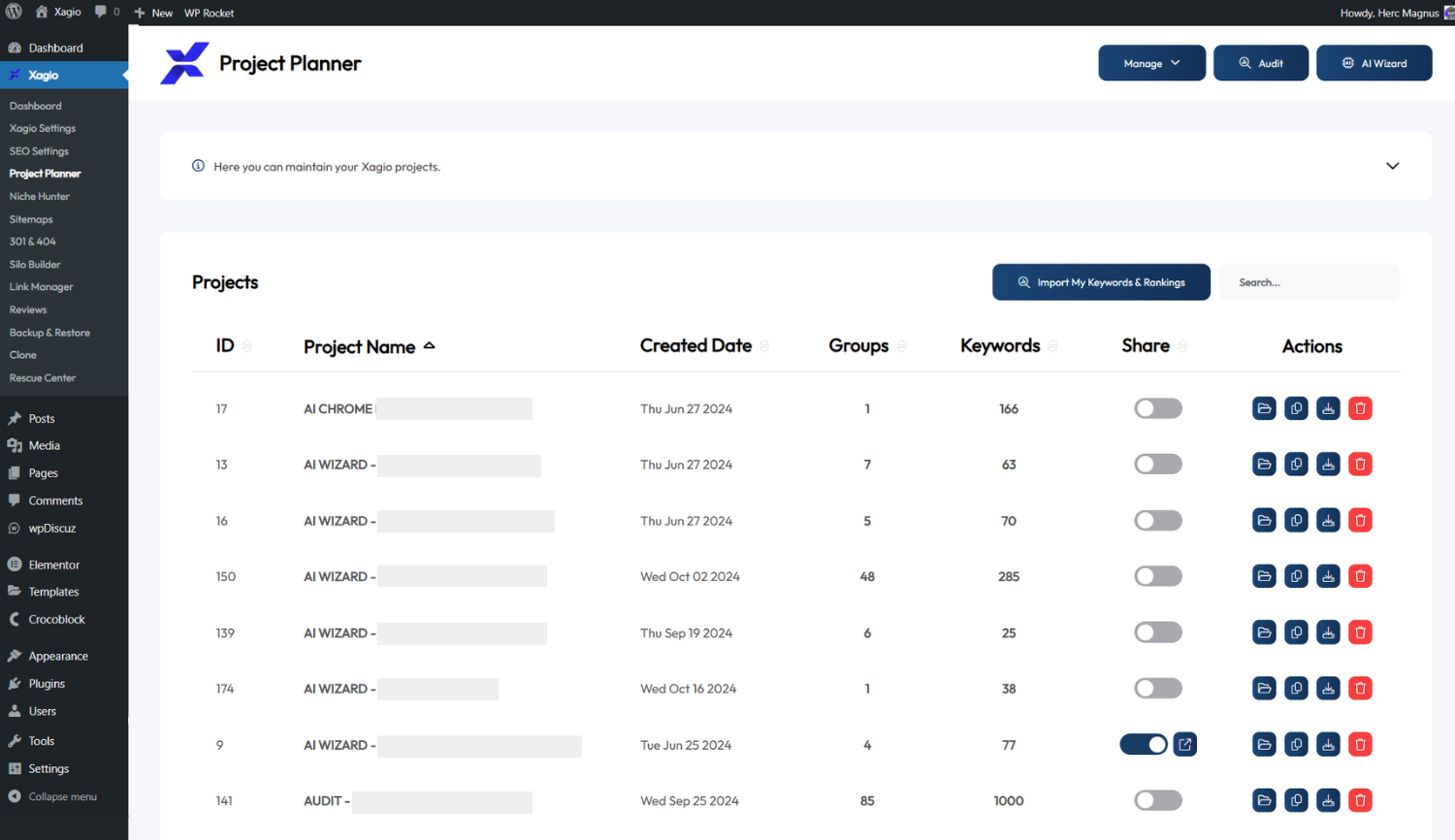Click the info icon beside project description
1455x840 pixels.
tap(198, 166)
